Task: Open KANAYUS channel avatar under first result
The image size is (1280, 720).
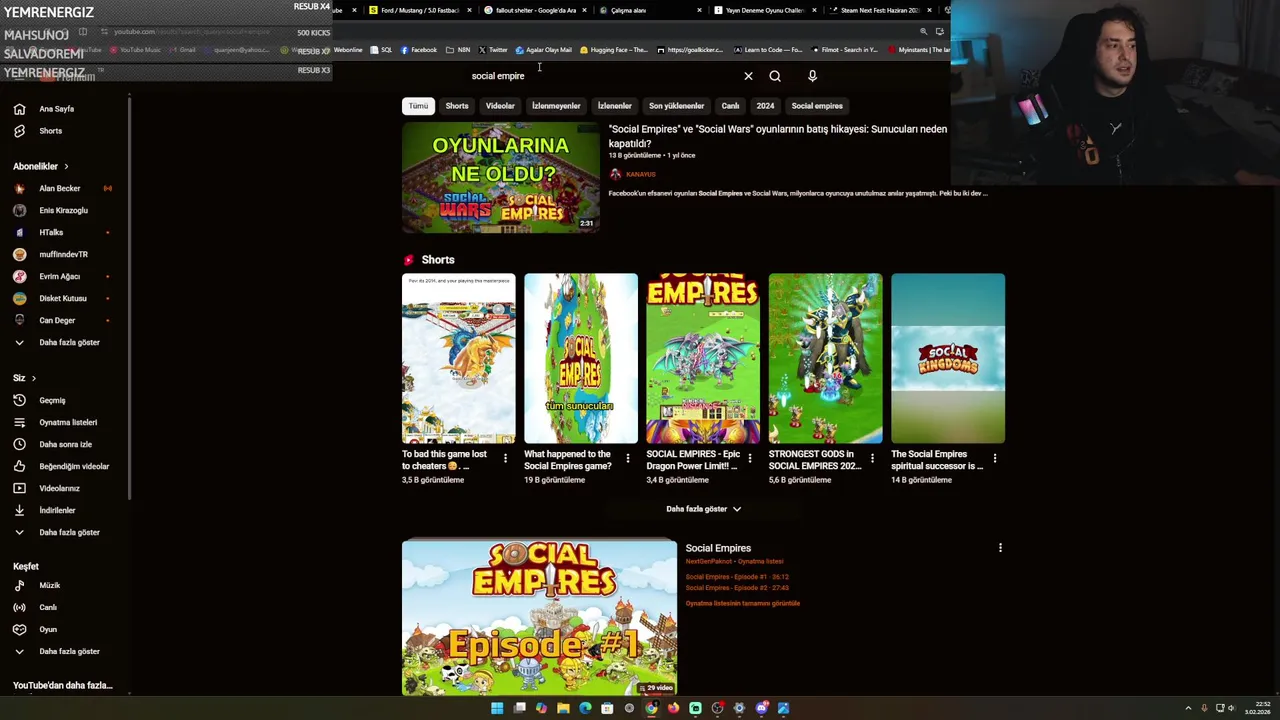Action: click(x=615, y=174)
